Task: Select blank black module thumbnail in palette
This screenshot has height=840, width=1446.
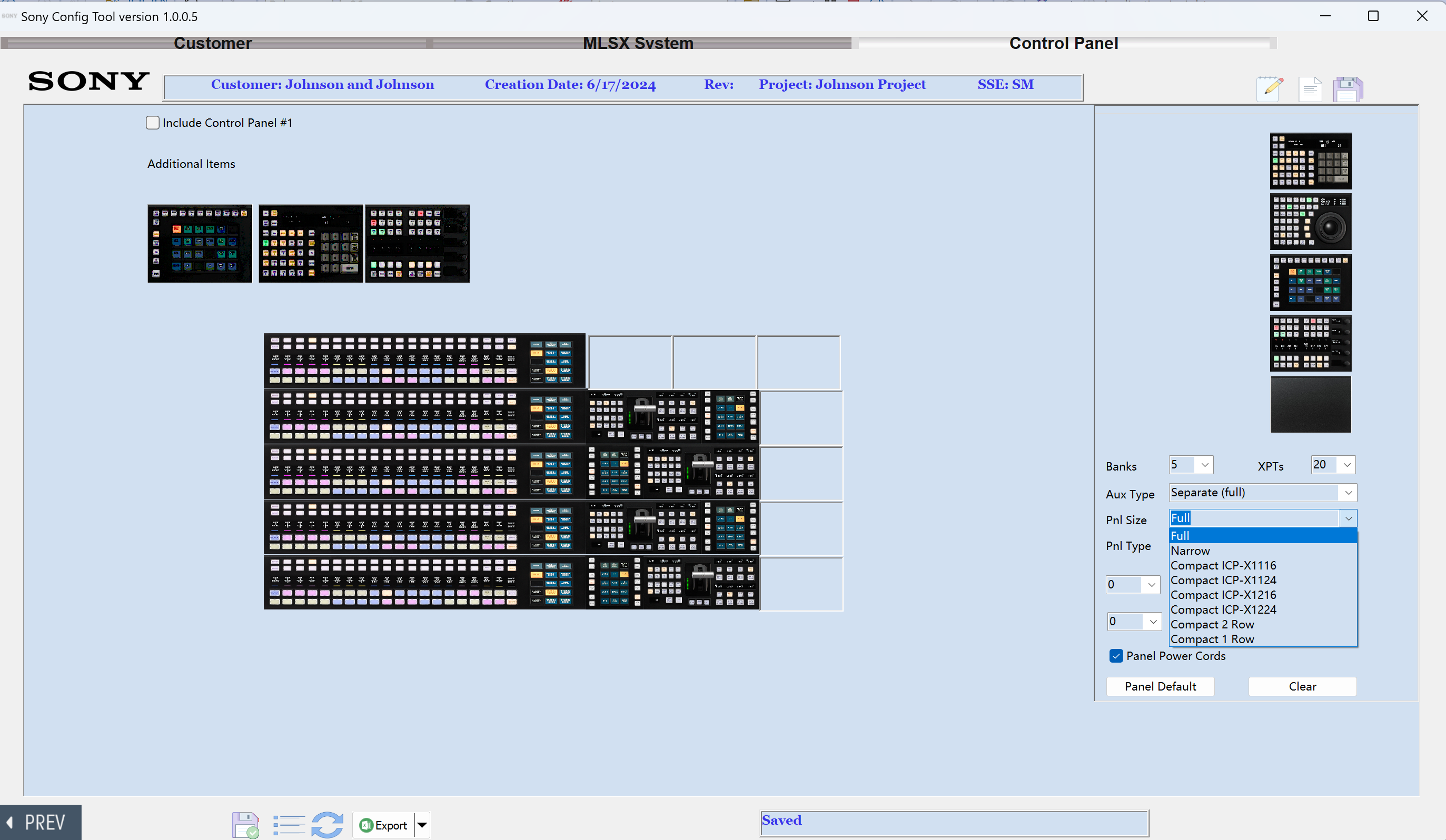Action: click(x=1311, y=404)
